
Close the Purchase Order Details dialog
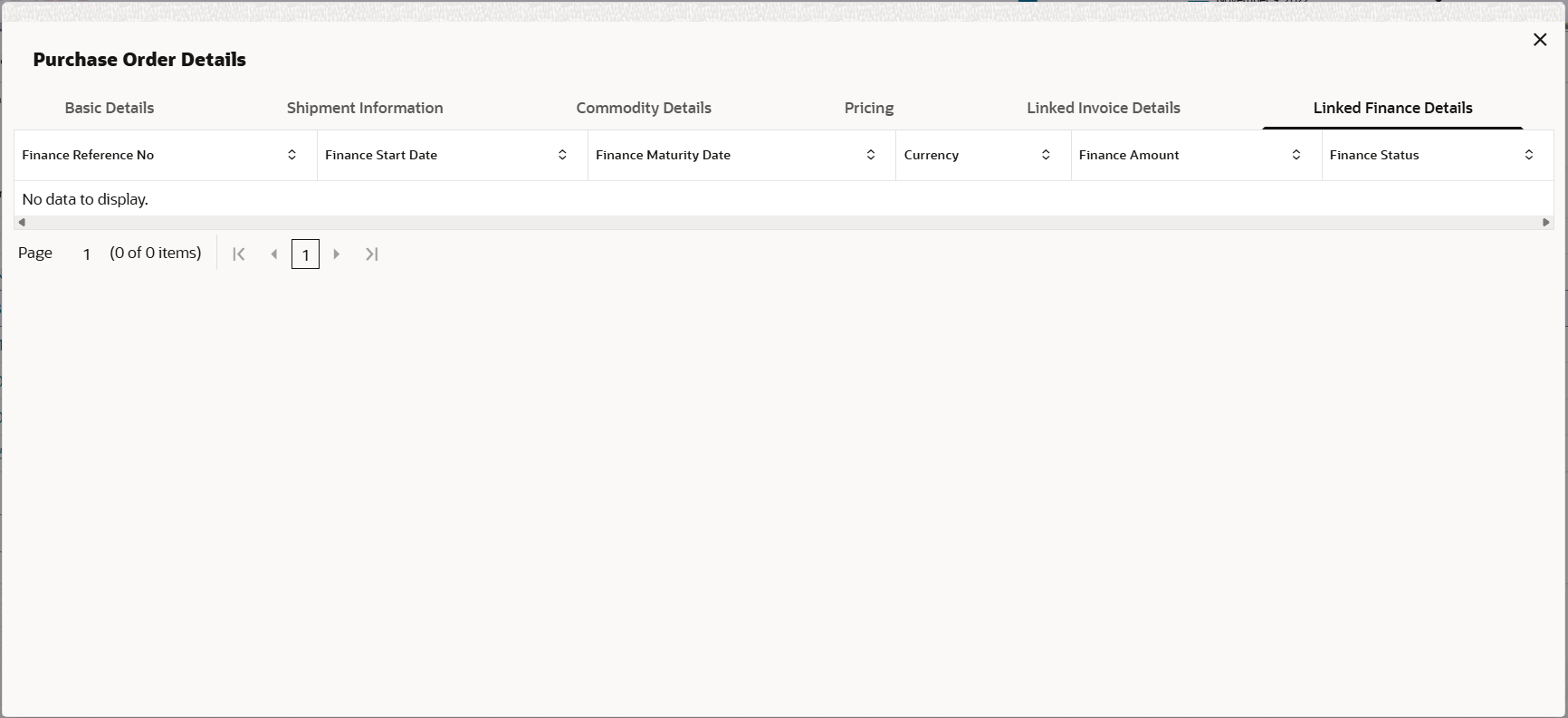coord(1540,40)
